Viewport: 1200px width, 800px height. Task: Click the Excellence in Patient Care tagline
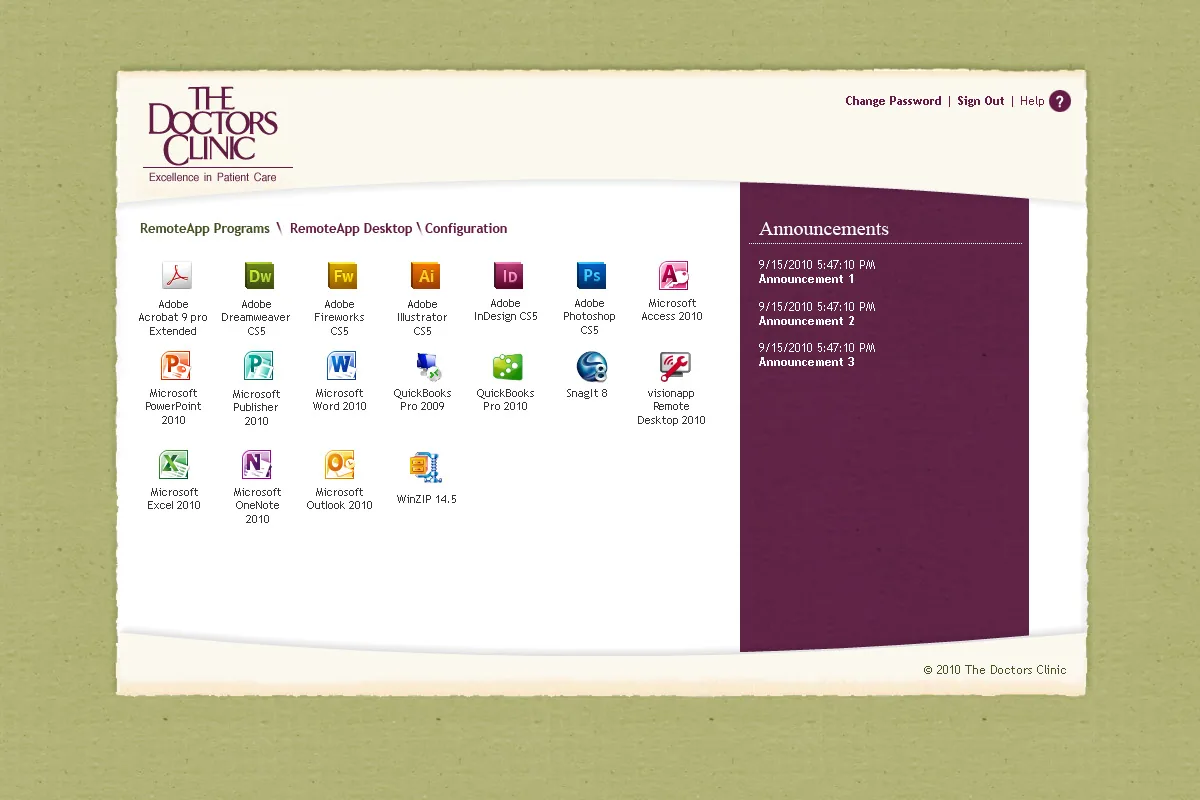point(213,177)
